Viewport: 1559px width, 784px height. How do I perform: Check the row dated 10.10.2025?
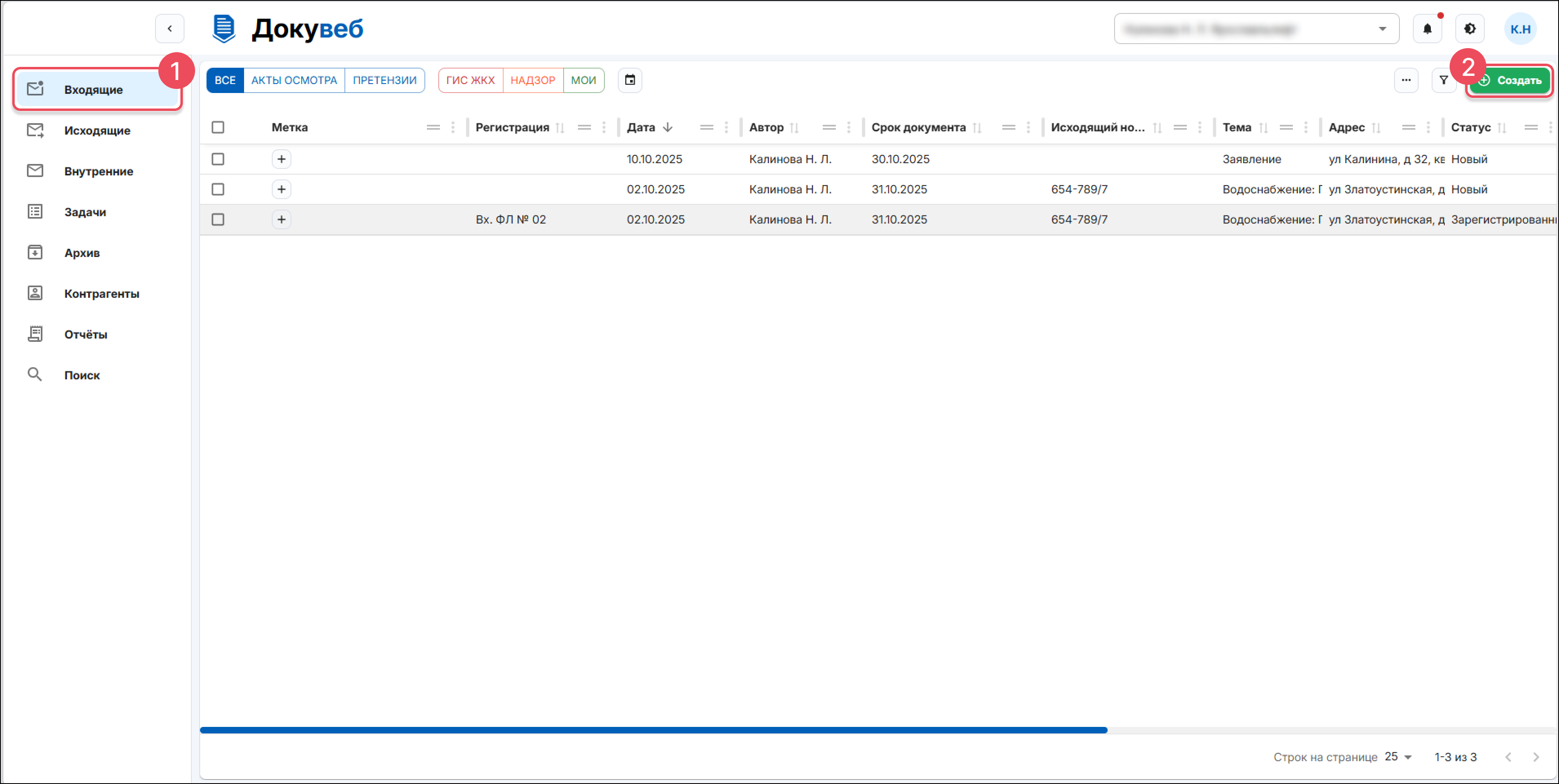pos(218,159)
